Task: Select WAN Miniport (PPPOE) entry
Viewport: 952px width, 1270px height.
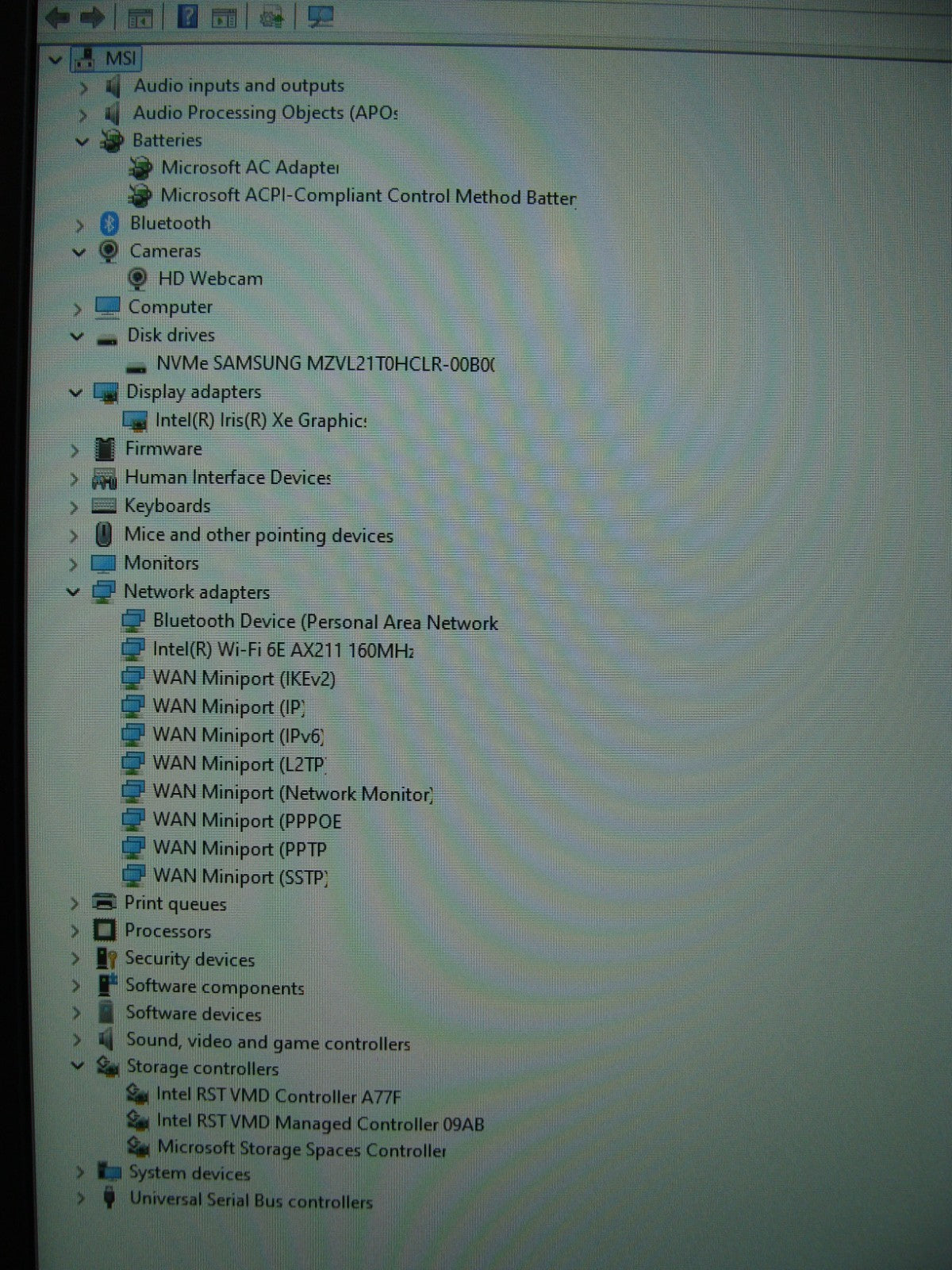Action: tap(246, 821)
